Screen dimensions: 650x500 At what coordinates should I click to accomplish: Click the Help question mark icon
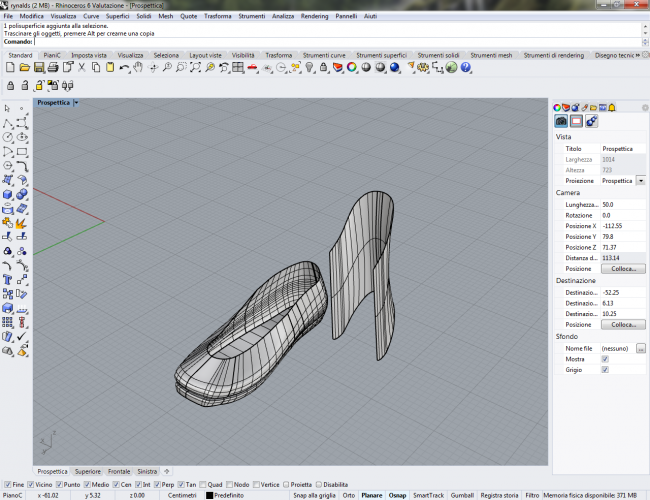tap(465, 68)
